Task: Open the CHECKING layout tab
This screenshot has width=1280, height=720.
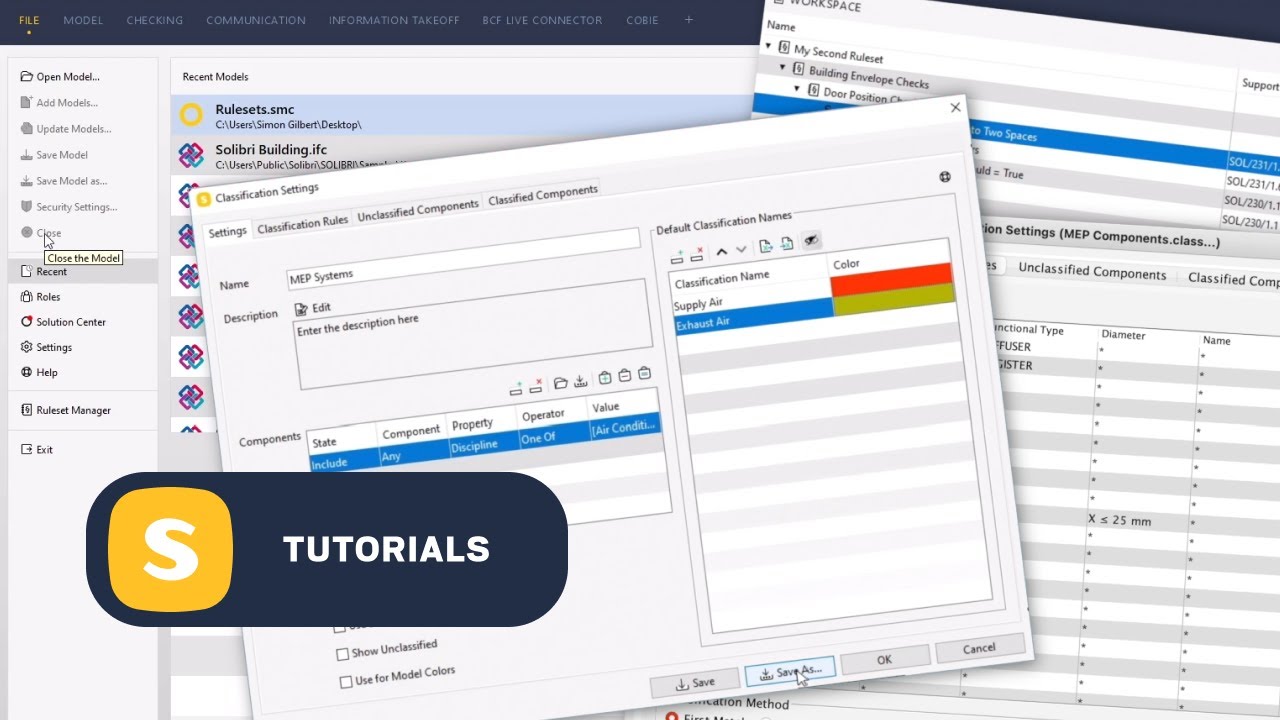Action: (155, 20)
